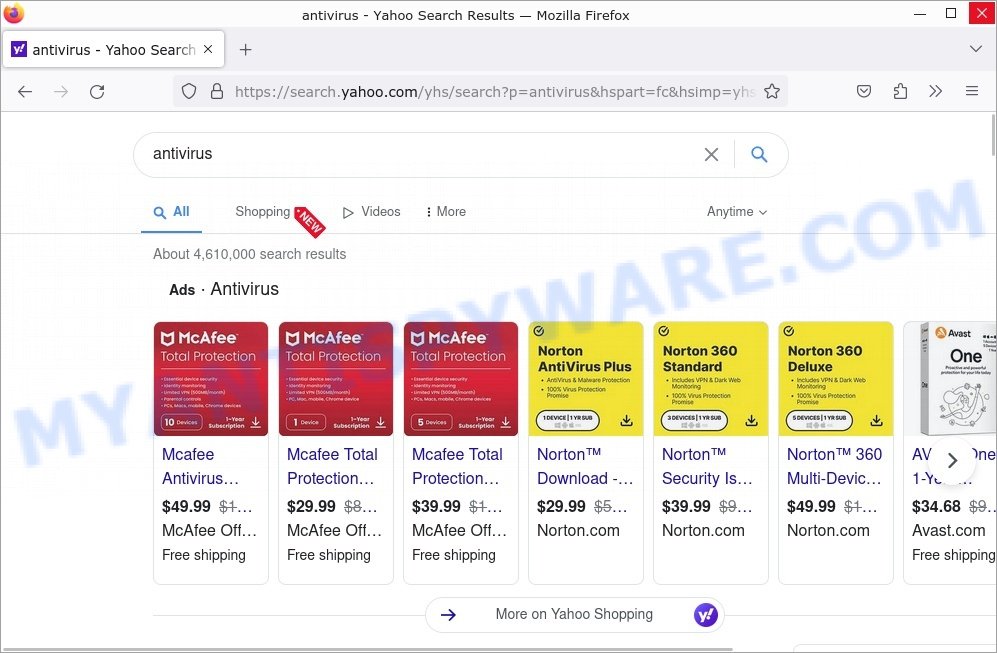Click Avast.com seller text
The image size is (997, 653).
pos(948,530)
